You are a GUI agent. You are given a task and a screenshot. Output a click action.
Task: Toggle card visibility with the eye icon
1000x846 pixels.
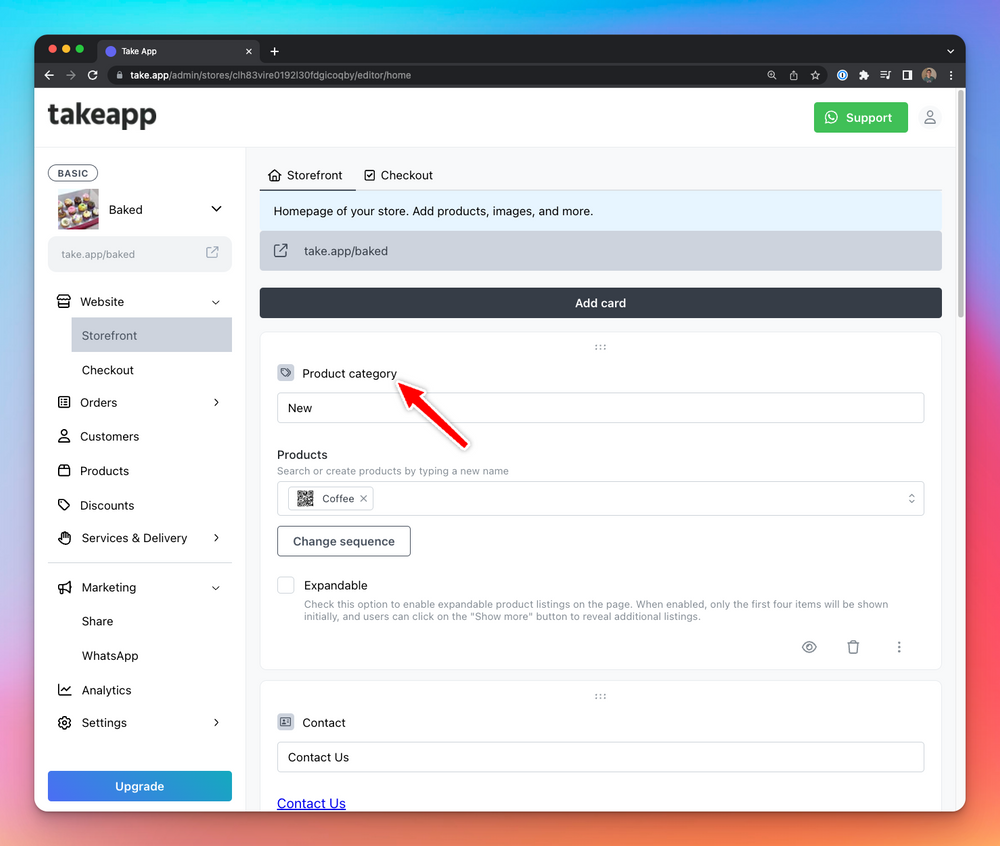(x=809, y=647)
